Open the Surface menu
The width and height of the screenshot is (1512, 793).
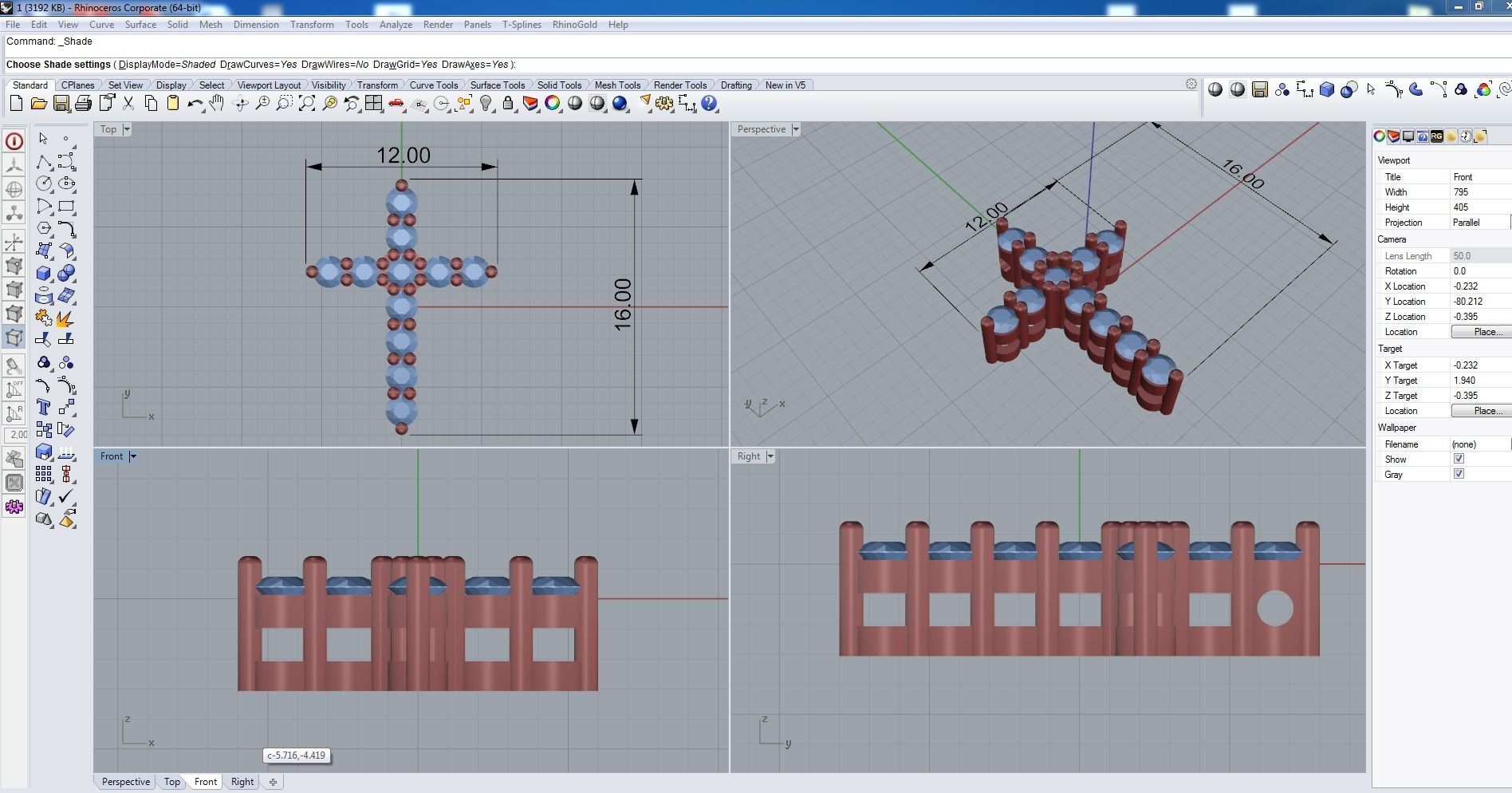pyautogui.click(x=140, y=25)
